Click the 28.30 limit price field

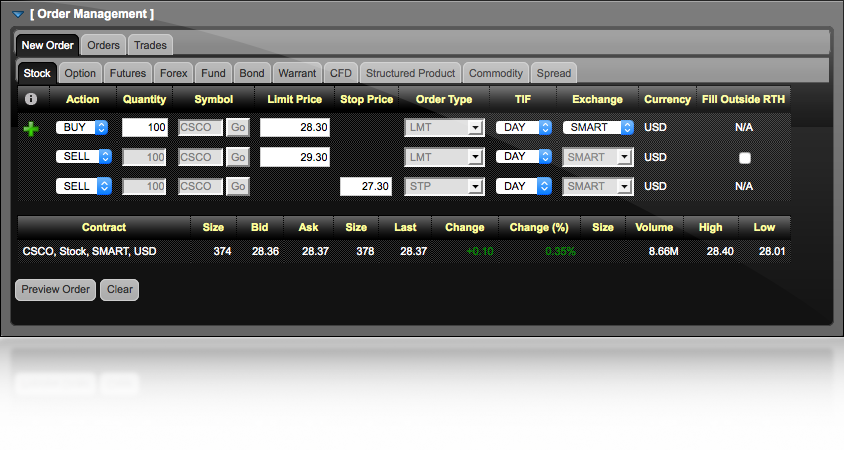pyautogui.click(x=295, y=128)
